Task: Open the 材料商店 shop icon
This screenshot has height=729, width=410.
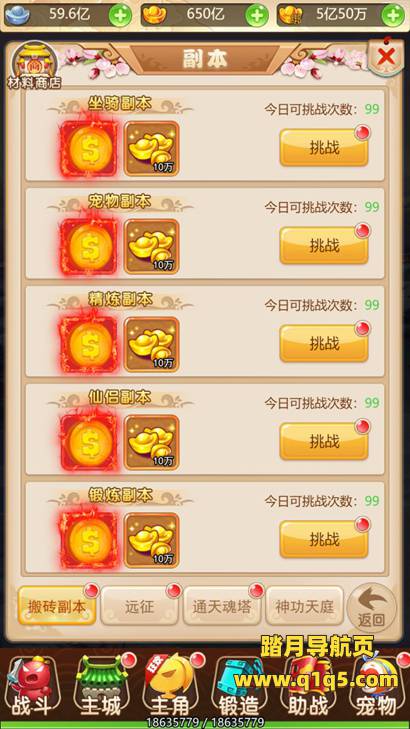Action: pos(34,66)
